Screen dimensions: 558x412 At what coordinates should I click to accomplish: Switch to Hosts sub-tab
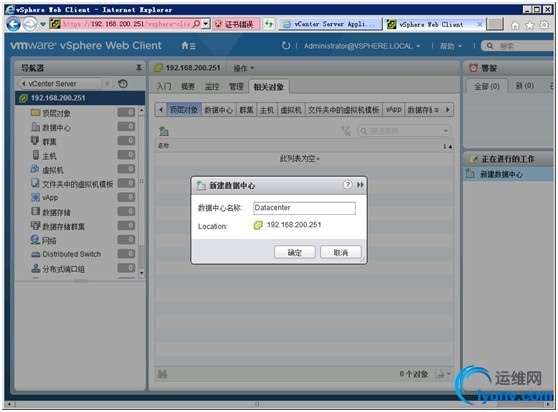267,110
